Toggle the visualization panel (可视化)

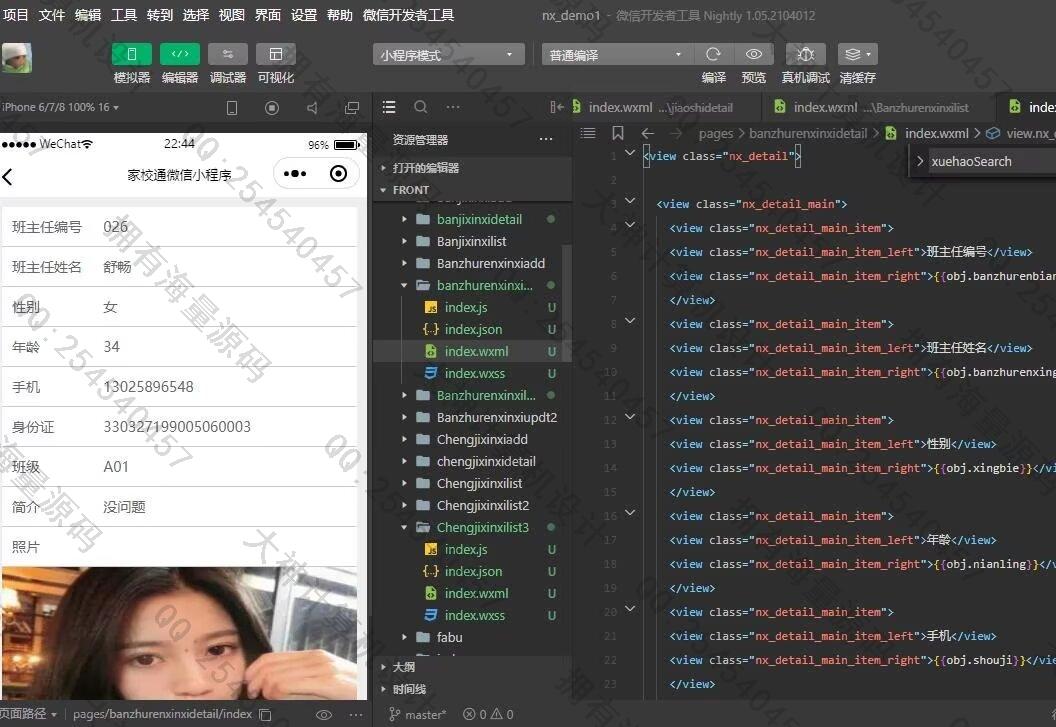click(x=275, y=55)
